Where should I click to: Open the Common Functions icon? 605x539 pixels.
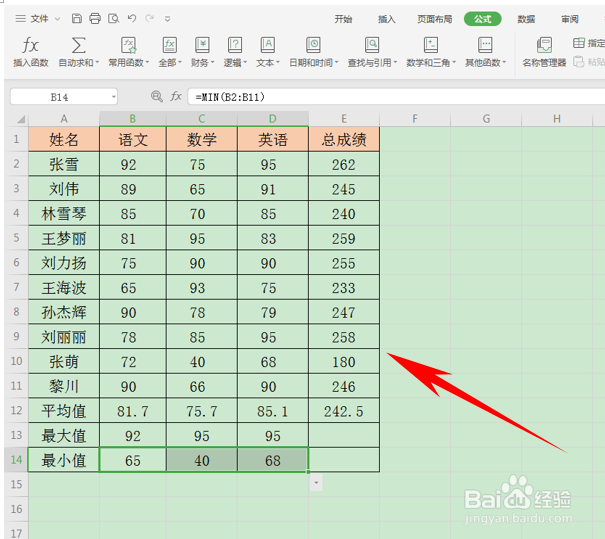(x=129, y=46)
